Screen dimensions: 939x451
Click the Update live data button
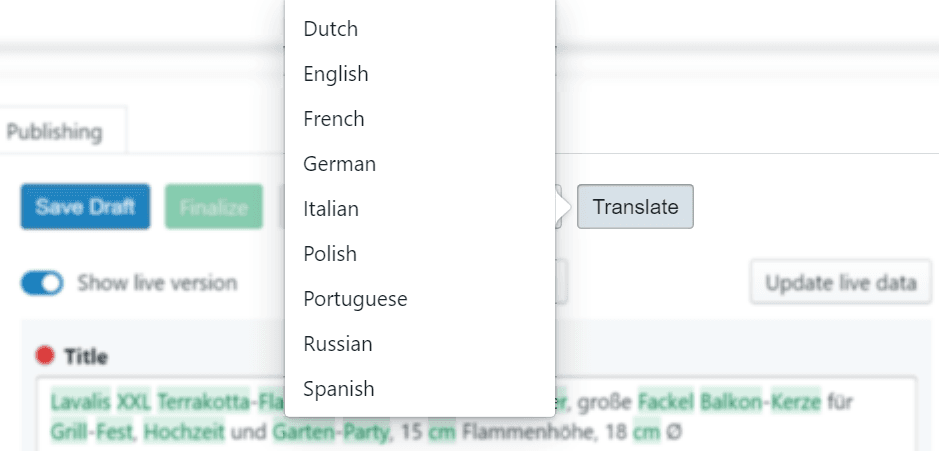click(841, 283)
